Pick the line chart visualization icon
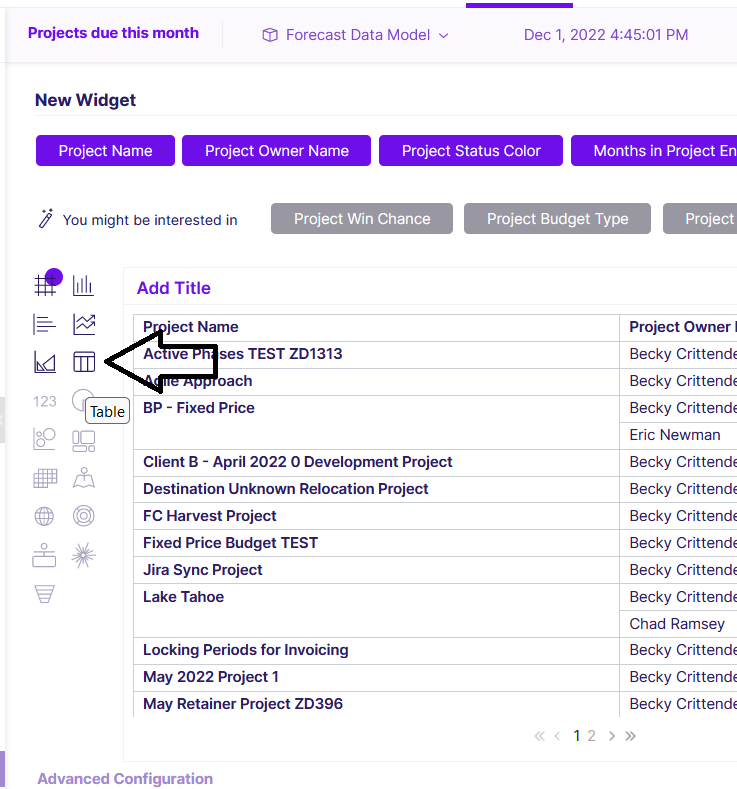The image size is (737, 789). (84, 324)
